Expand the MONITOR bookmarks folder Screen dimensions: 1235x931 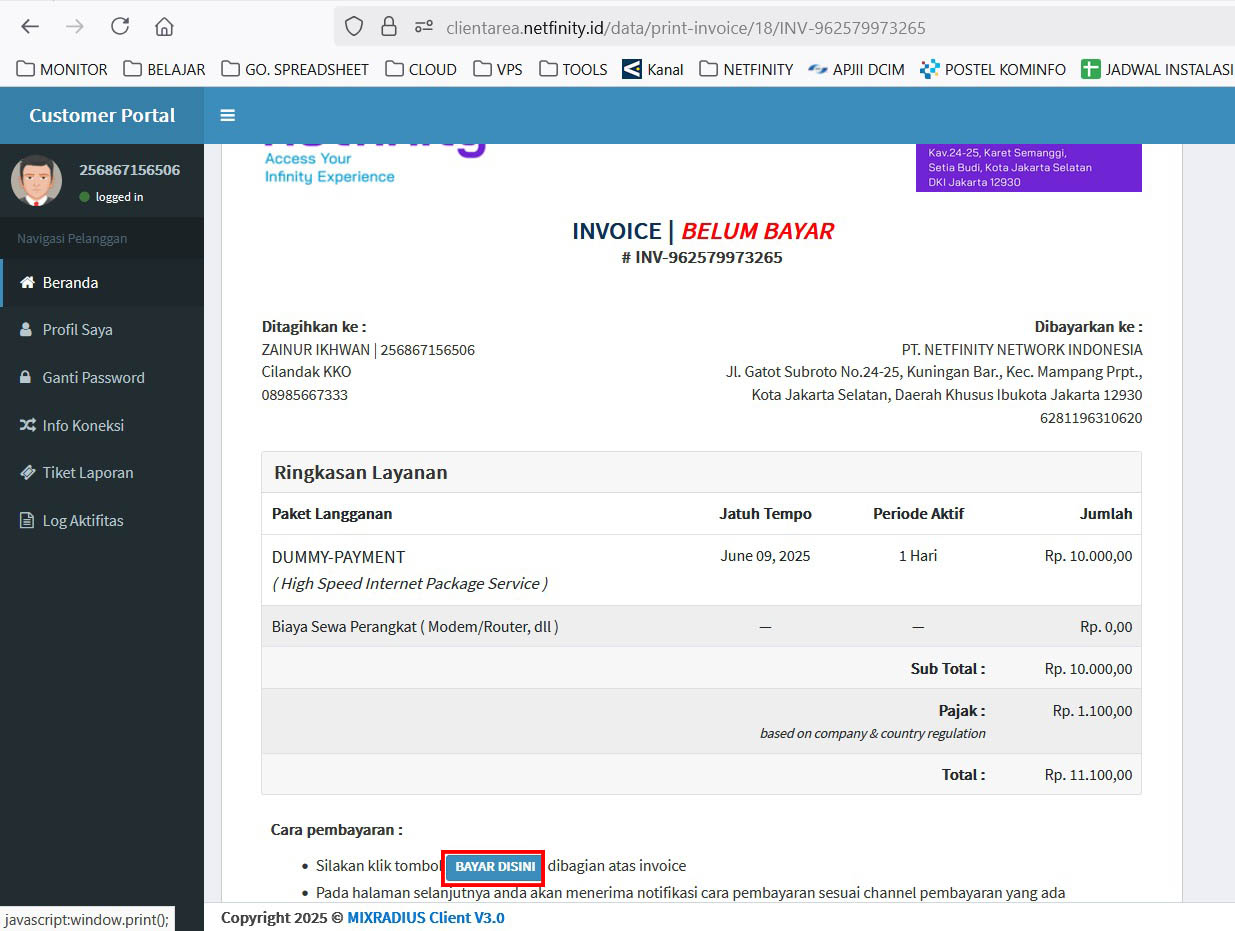[x=62, y=69]
